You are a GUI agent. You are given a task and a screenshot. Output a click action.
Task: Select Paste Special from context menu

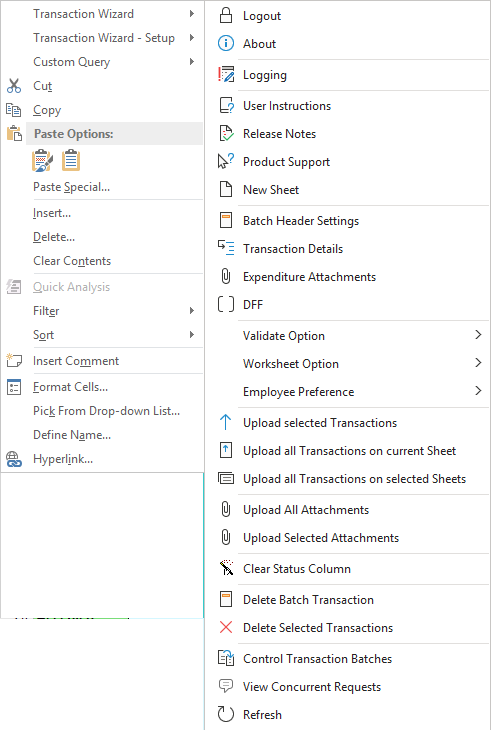pyautogui.click(x=71, y=187)
